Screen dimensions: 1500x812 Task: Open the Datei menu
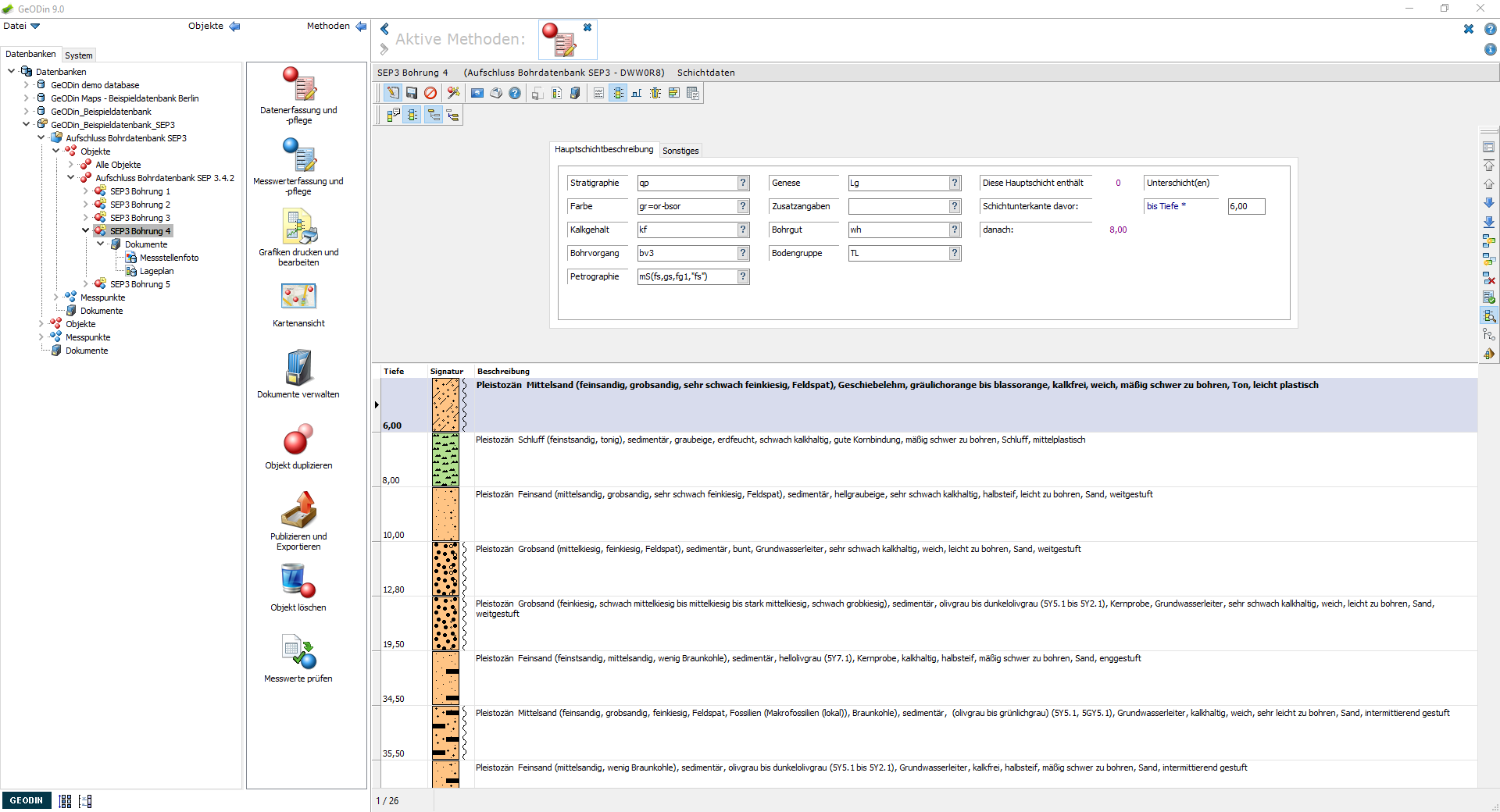pos(21,26)
